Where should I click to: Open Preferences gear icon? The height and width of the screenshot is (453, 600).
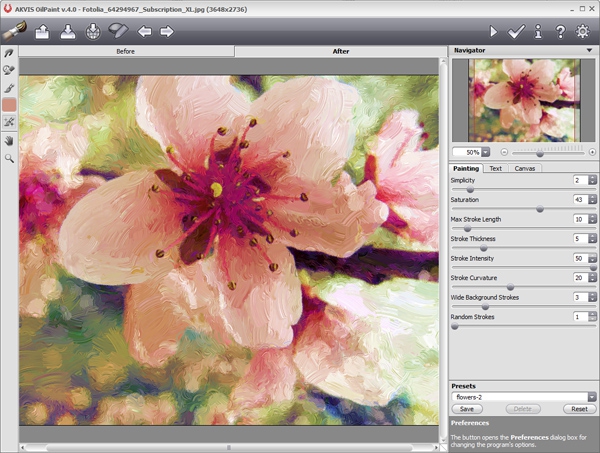[582, 31]
